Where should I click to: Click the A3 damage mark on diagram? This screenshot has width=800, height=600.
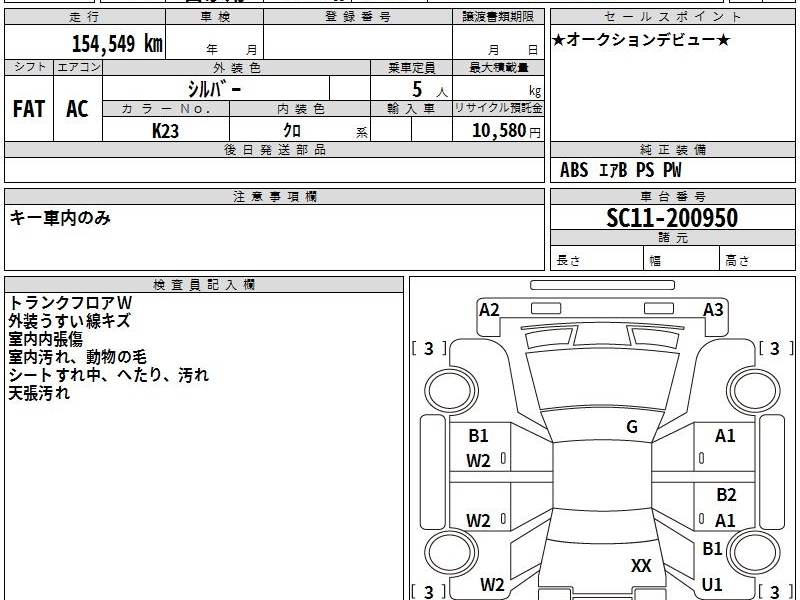point(713,310)
